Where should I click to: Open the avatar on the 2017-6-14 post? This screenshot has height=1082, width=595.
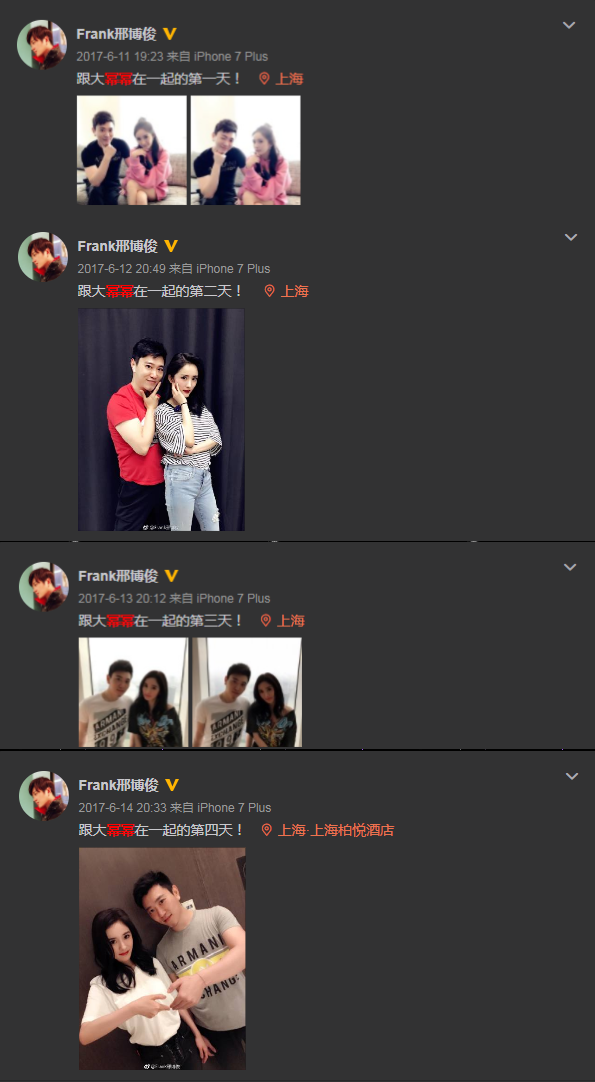pos(43,796)
